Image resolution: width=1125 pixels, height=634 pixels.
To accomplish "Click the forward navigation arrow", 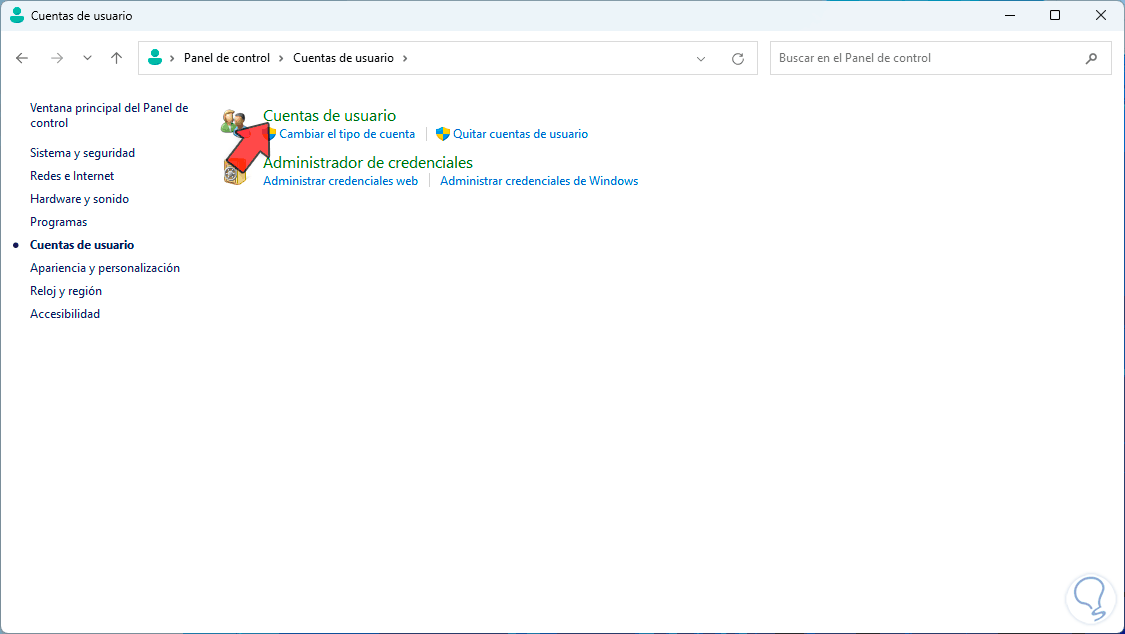I will click(57, 58).
